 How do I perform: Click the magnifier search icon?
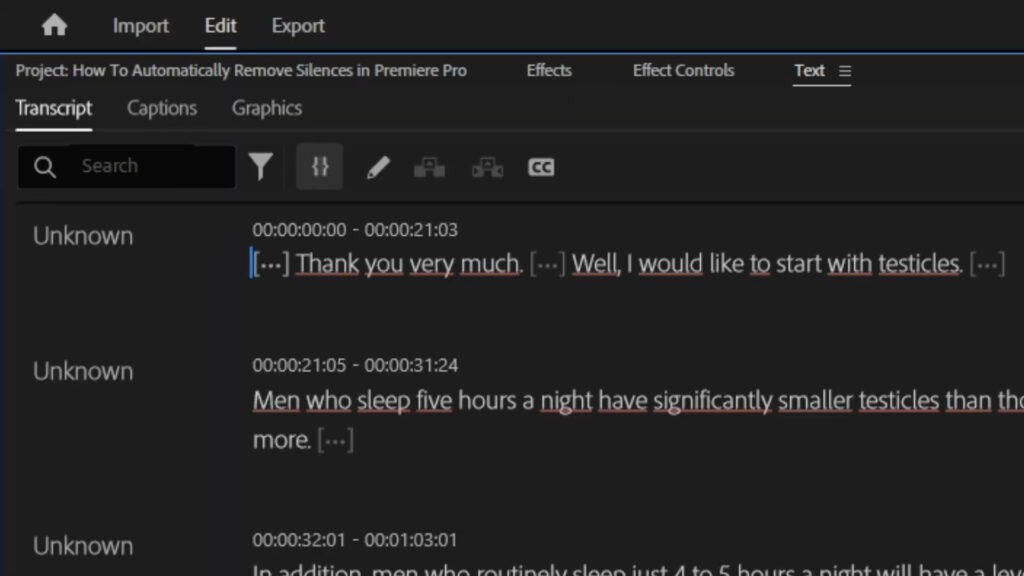coord(44,167)
